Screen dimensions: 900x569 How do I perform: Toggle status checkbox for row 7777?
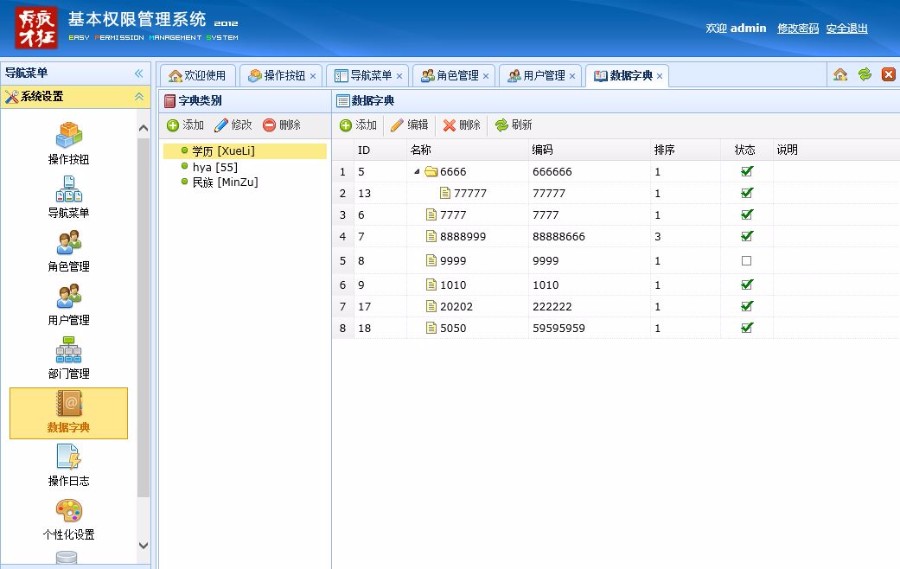point(747,214)
